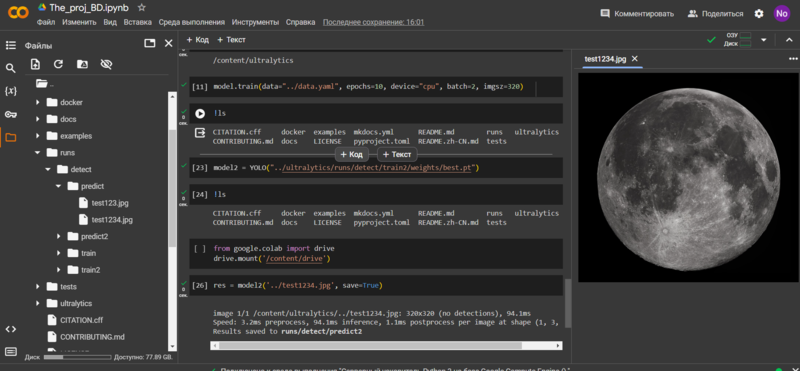Image resolution: width=800 pixels, height=371 pixels.
Task: Expand the examples folder
Action: click(x=38, y=136)
